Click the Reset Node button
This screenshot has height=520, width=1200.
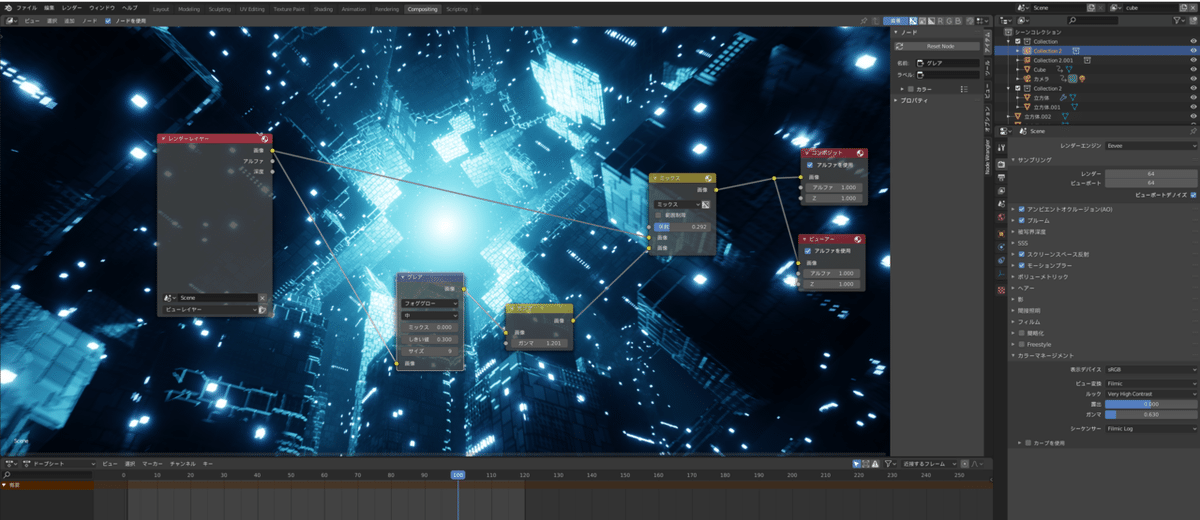pyautogui.click(x=939, y=46)
